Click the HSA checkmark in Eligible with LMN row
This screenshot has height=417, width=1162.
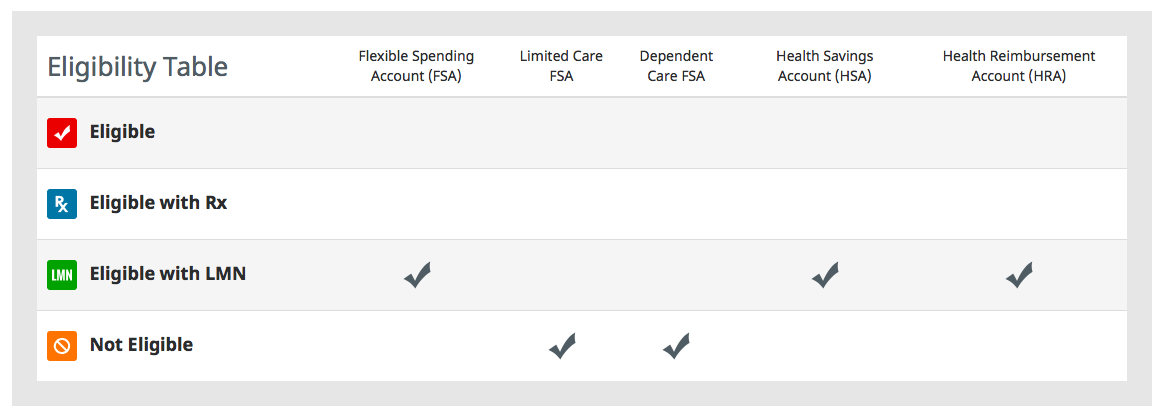click(x=825, y=275)
